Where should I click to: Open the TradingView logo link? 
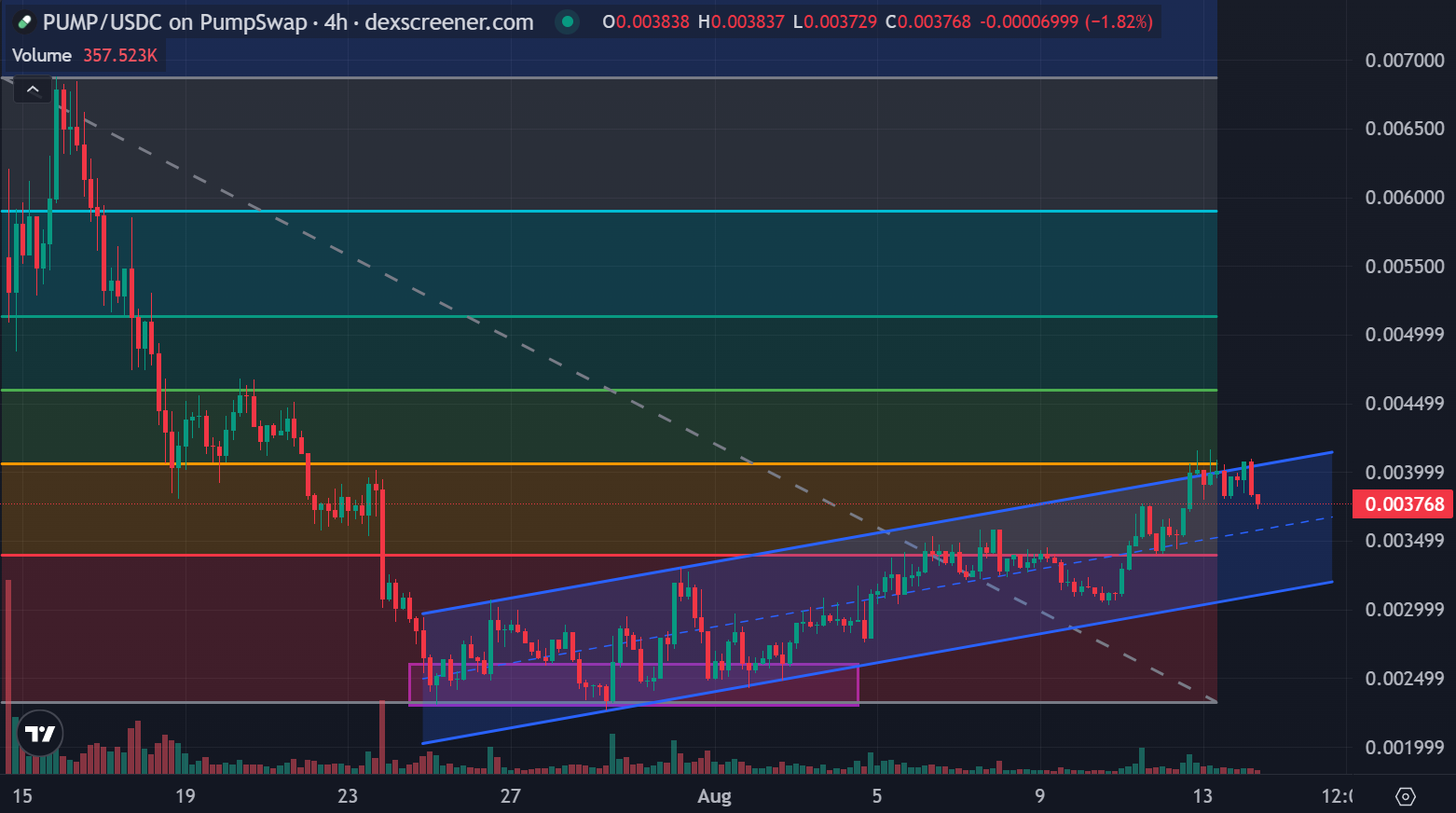pos(40,735)
